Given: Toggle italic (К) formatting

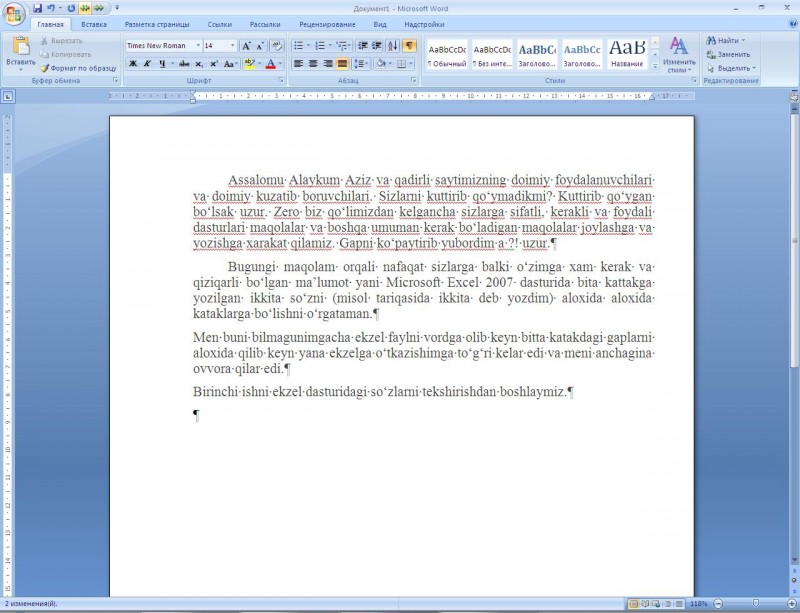Looking at the screenshot, I should [147, 64].
